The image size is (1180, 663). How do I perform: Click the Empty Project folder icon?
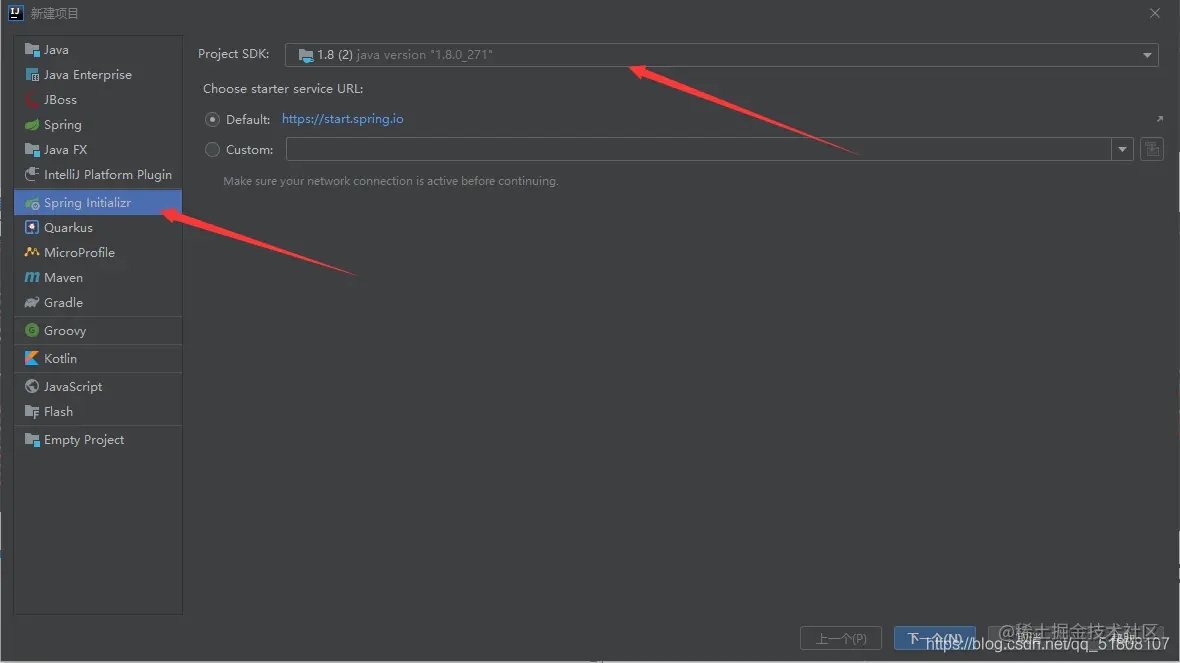coord(32,439)
